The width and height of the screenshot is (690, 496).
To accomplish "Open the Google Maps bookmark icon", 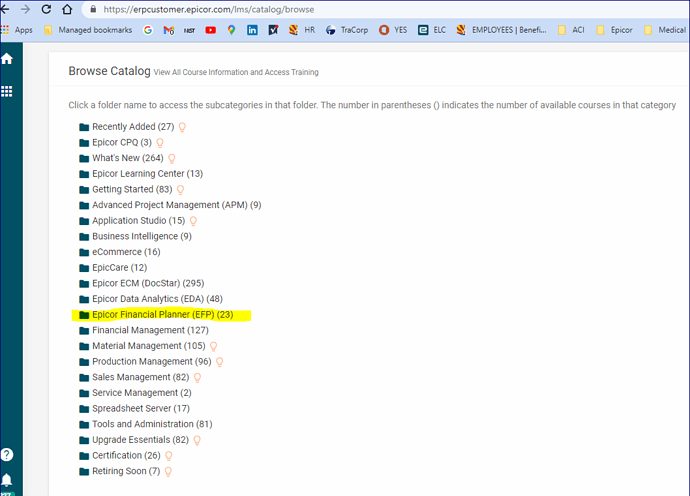I will click(x=231, y=30).
